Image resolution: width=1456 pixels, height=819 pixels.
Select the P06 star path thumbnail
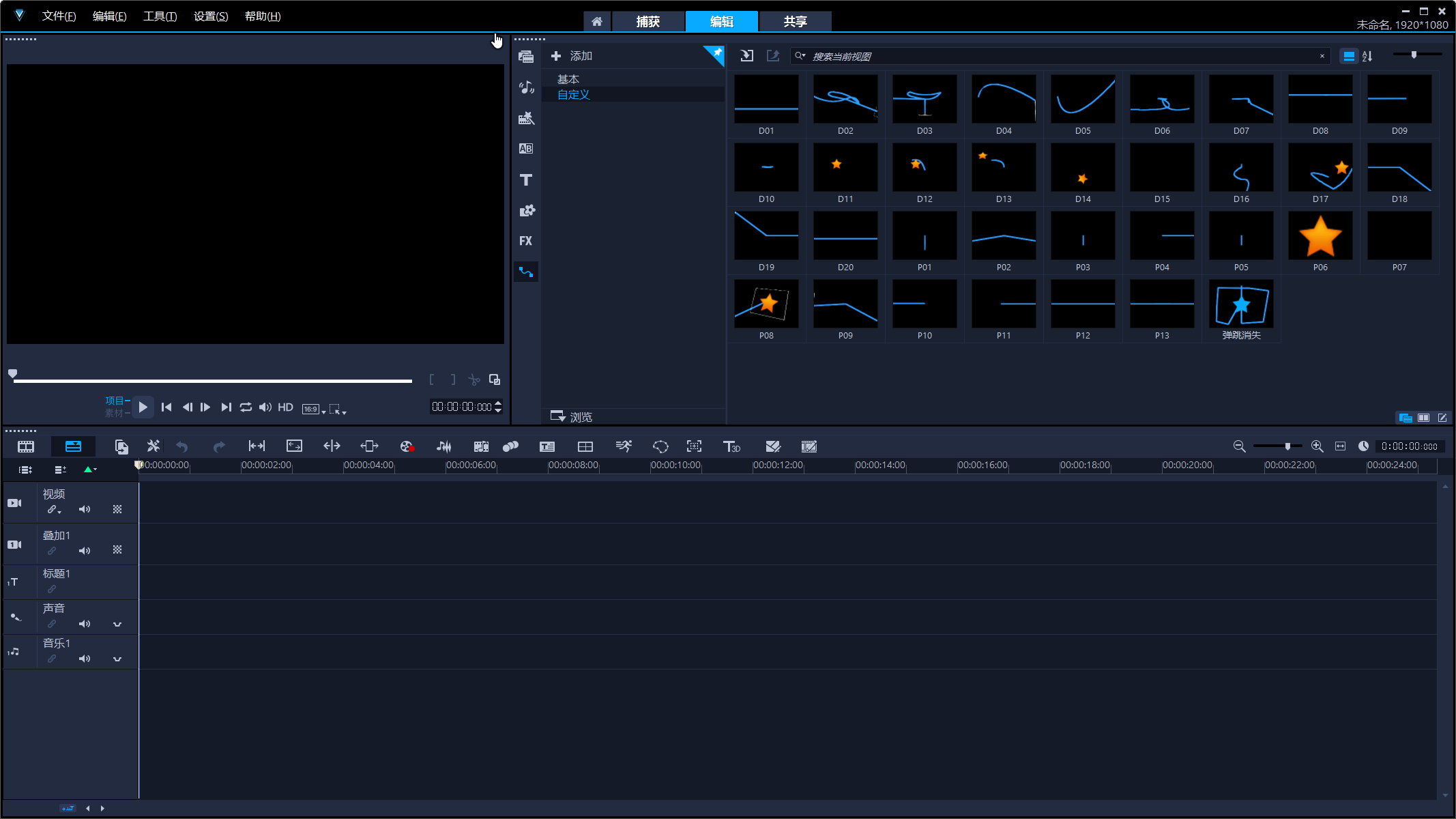pos(1320,236)
